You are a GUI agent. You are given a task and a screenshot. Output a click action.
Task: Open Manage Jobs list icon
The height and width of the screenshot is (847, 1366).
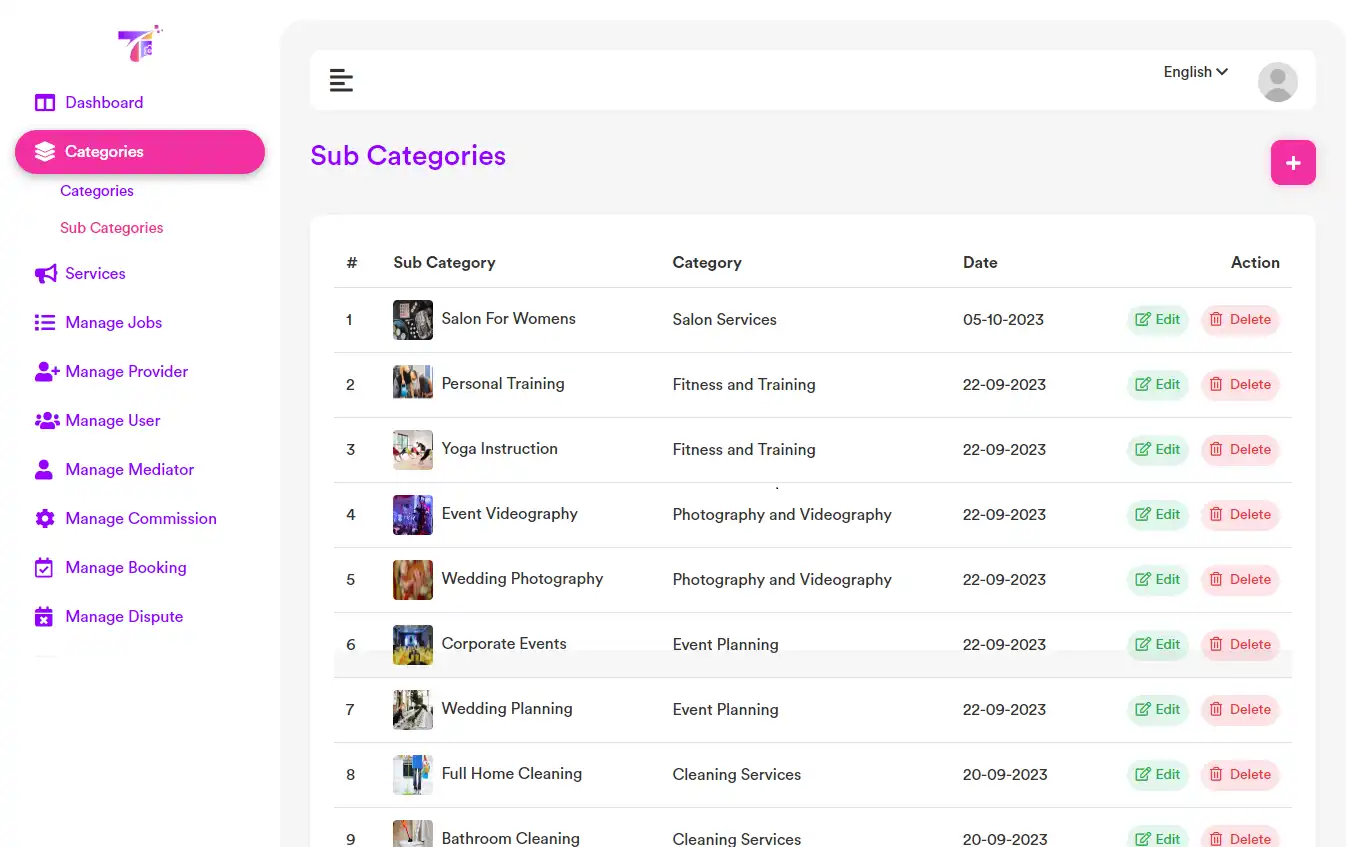point(44,322)
